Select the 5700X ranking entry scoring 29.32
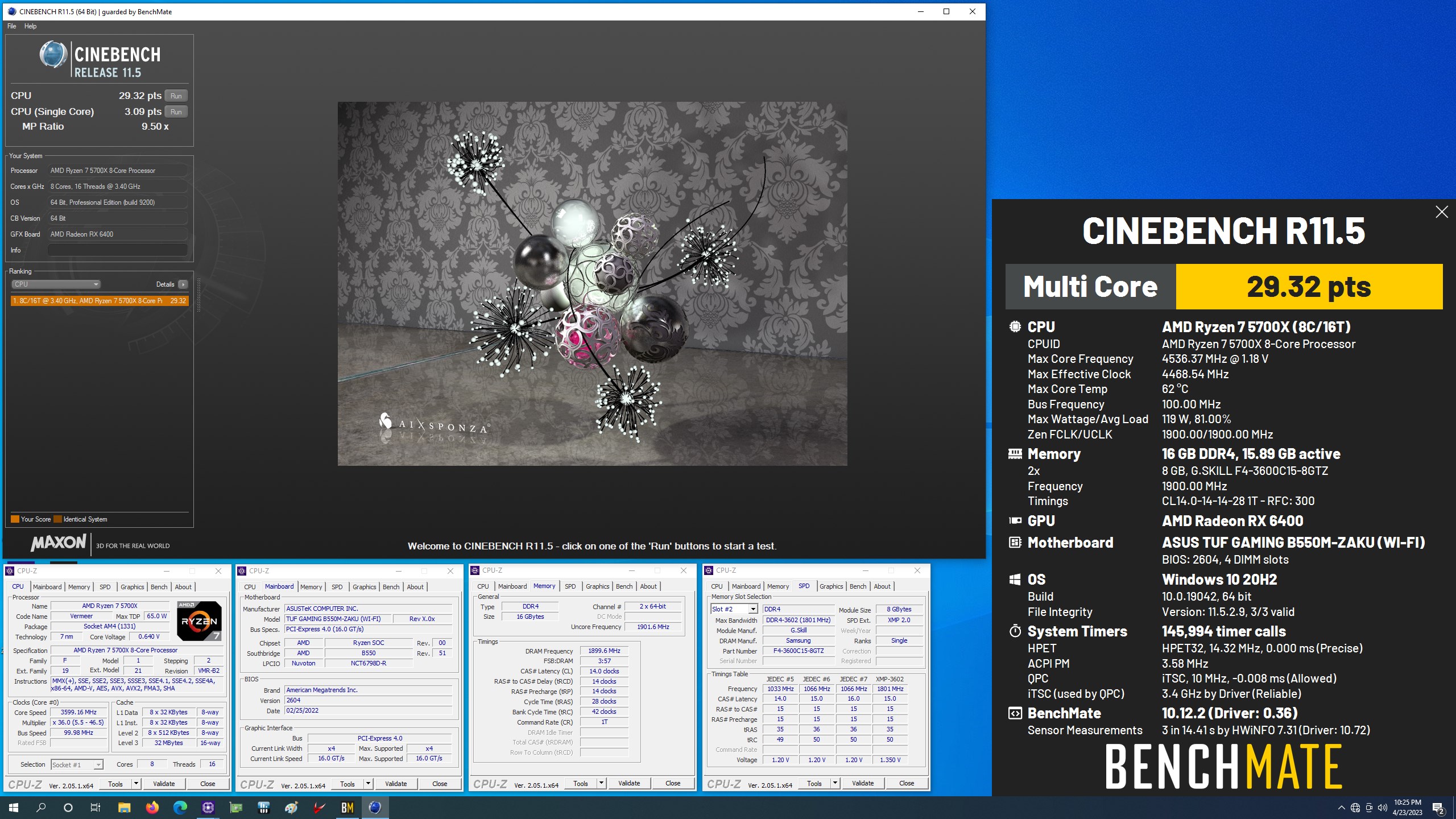 pos(100,301)
